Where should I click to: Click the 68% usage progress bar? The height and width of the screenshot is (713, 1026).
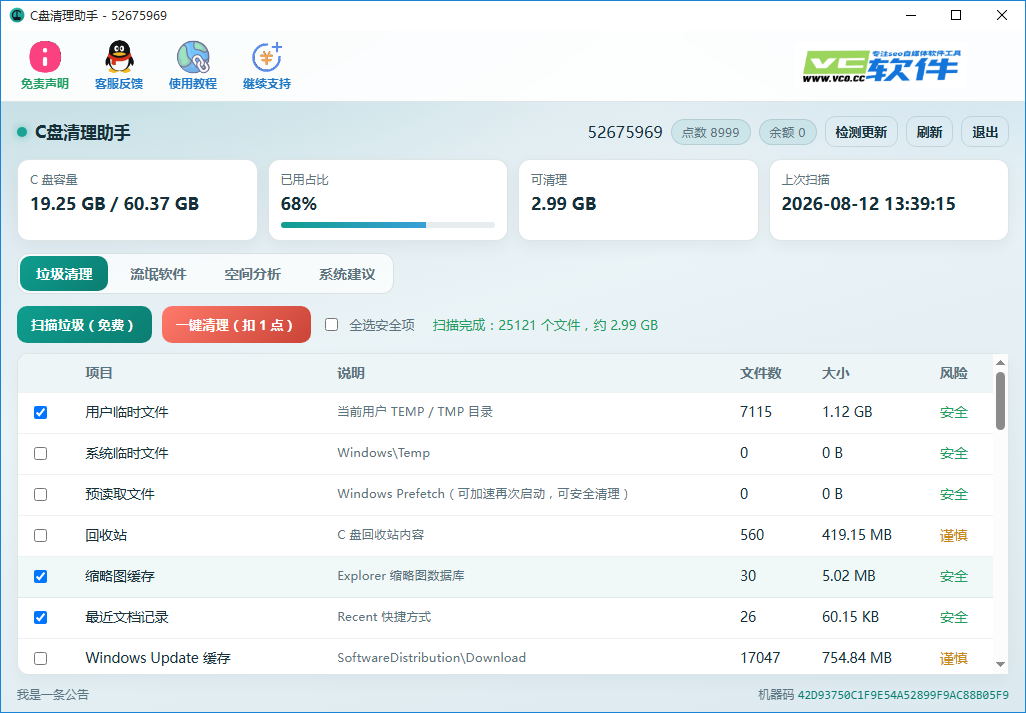pos(388,225)
